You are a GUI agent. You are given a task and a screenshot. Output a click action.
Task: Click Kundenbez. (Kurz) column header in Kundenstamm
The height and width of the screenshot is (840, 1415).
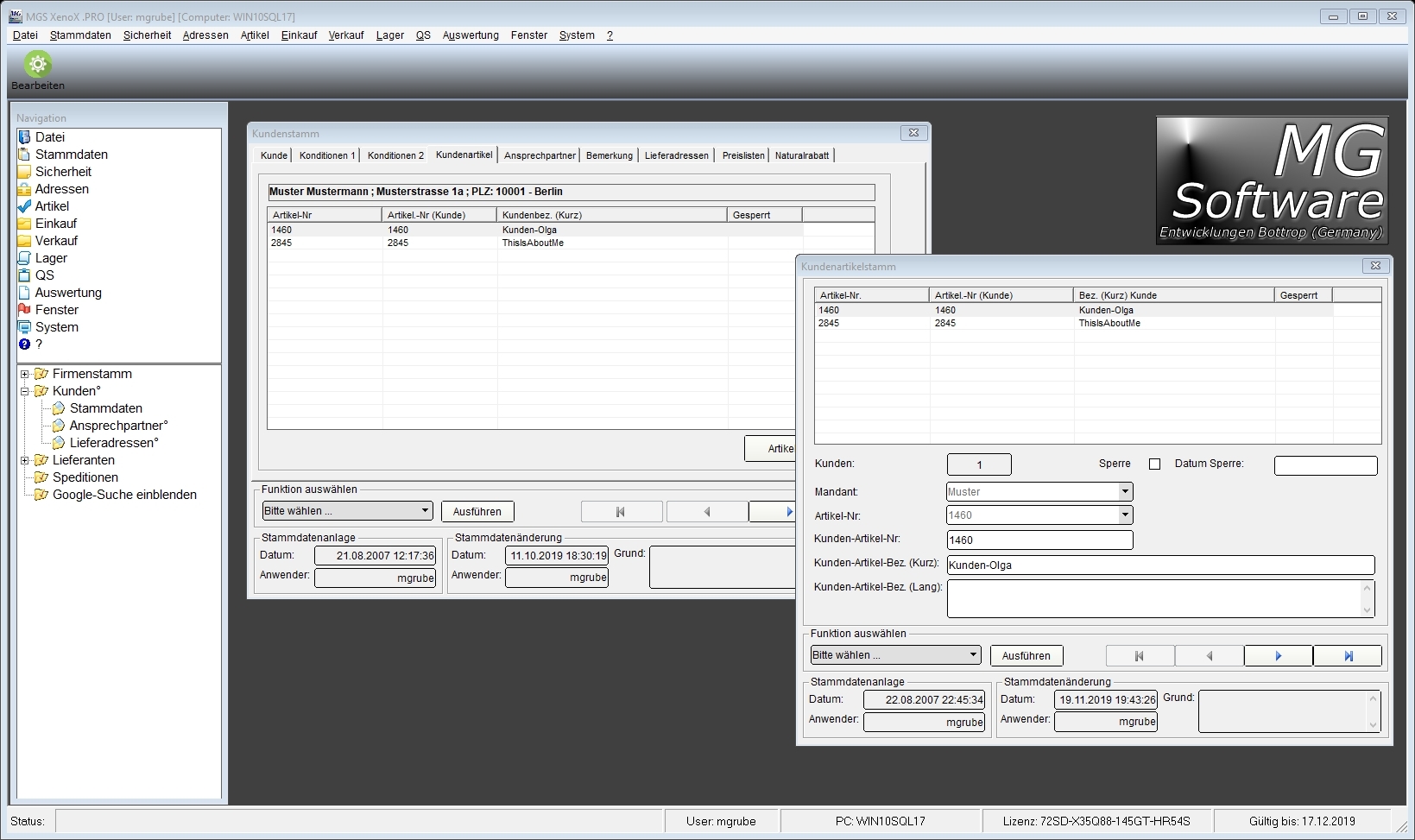[612, 215]
